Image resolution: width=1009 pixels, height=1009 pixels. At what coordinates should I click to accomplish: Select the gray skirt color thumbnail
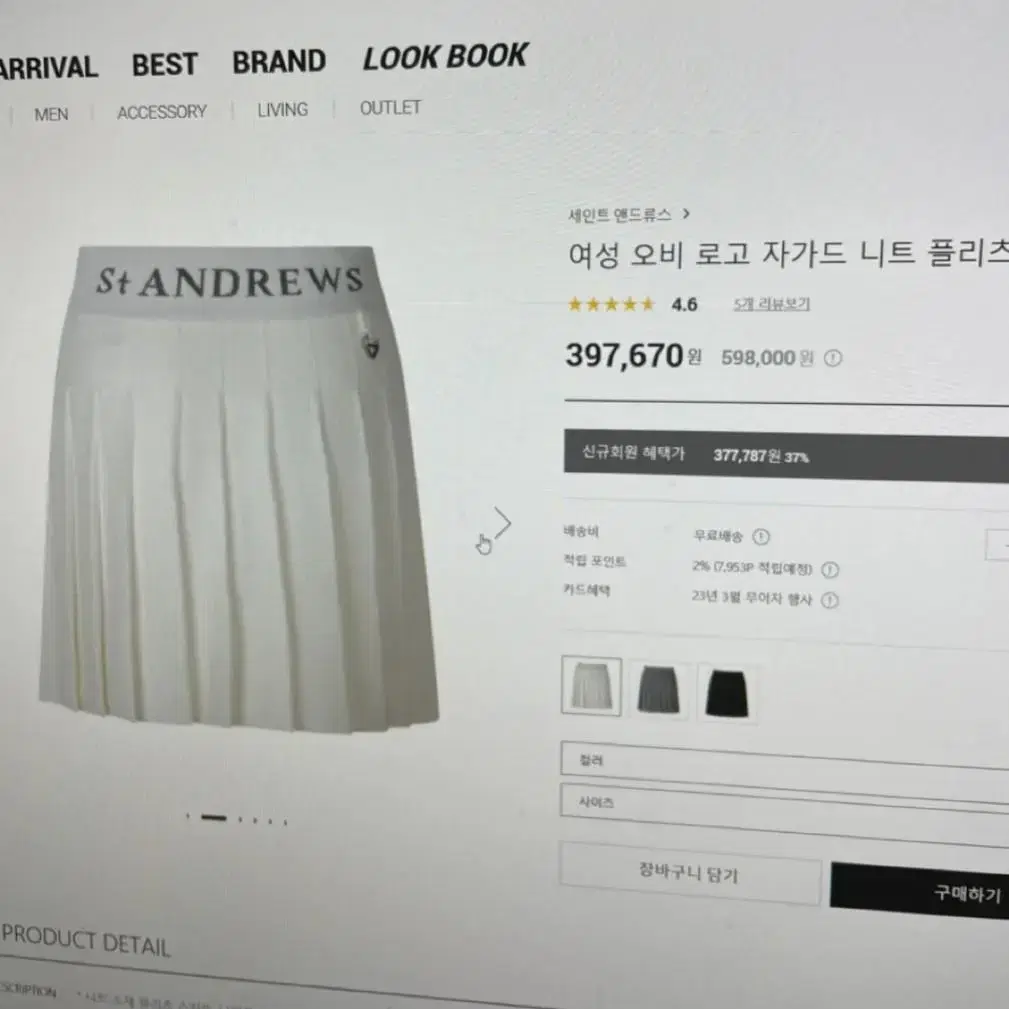point(658,690)
